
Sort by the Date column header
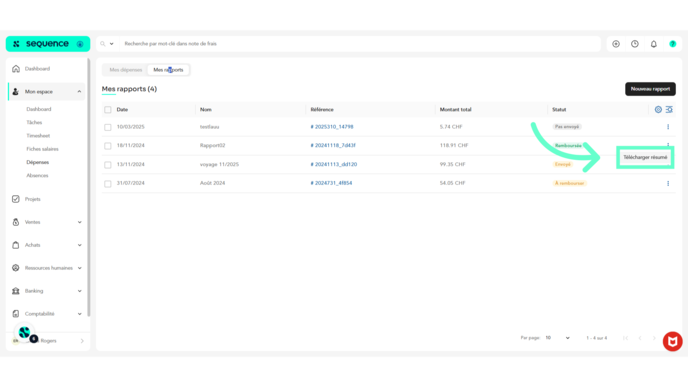coord(122,110)
